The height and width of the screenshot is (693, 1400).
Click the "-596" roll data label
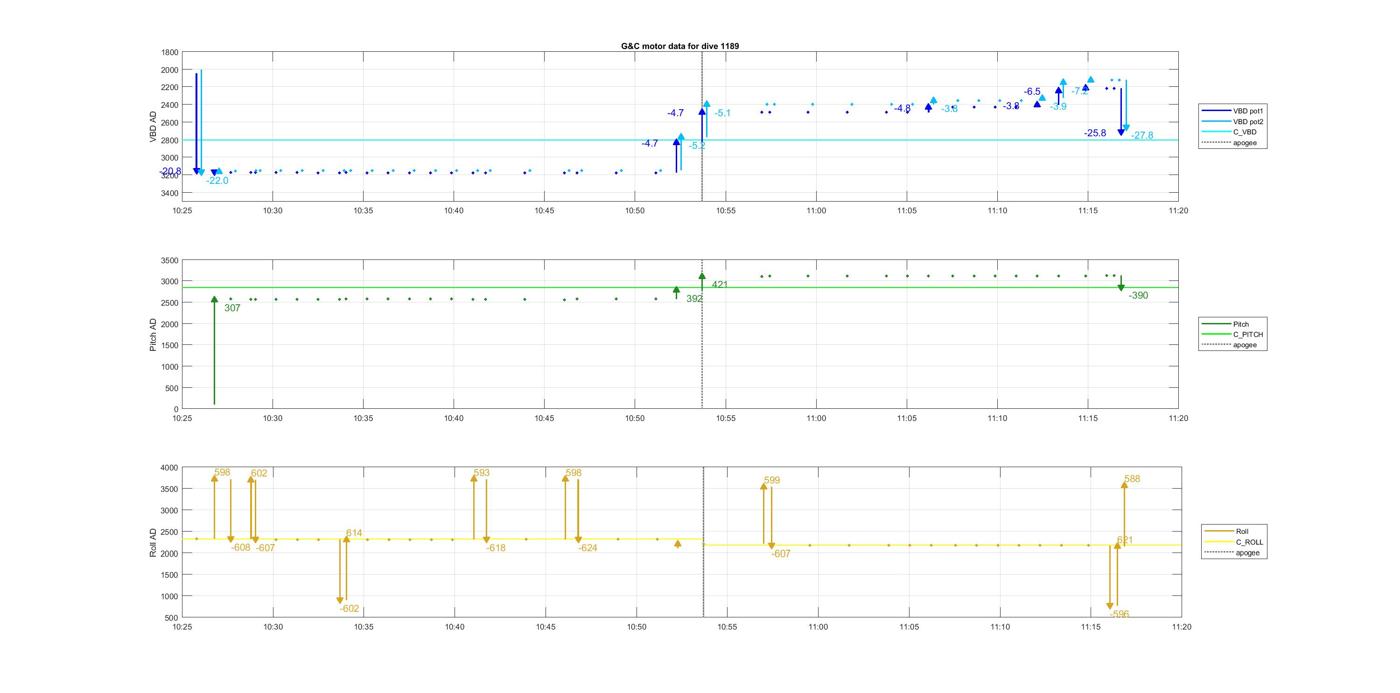[x=1119, y=615]
